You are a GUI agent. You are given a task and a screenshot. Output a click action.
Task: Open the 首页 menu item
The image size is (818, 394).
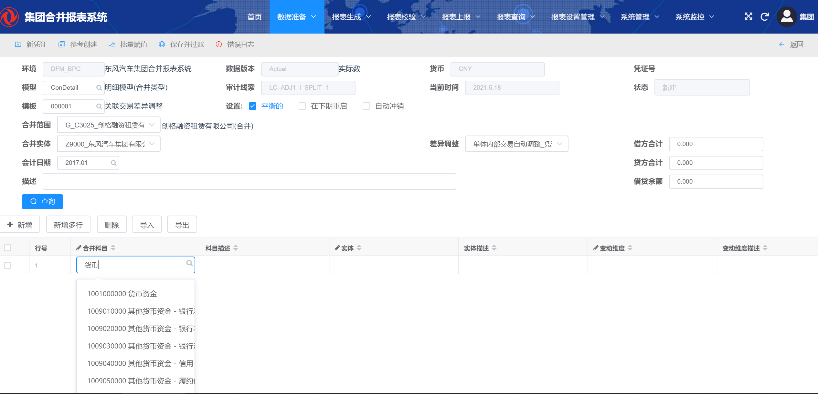[x=255, y=17]
